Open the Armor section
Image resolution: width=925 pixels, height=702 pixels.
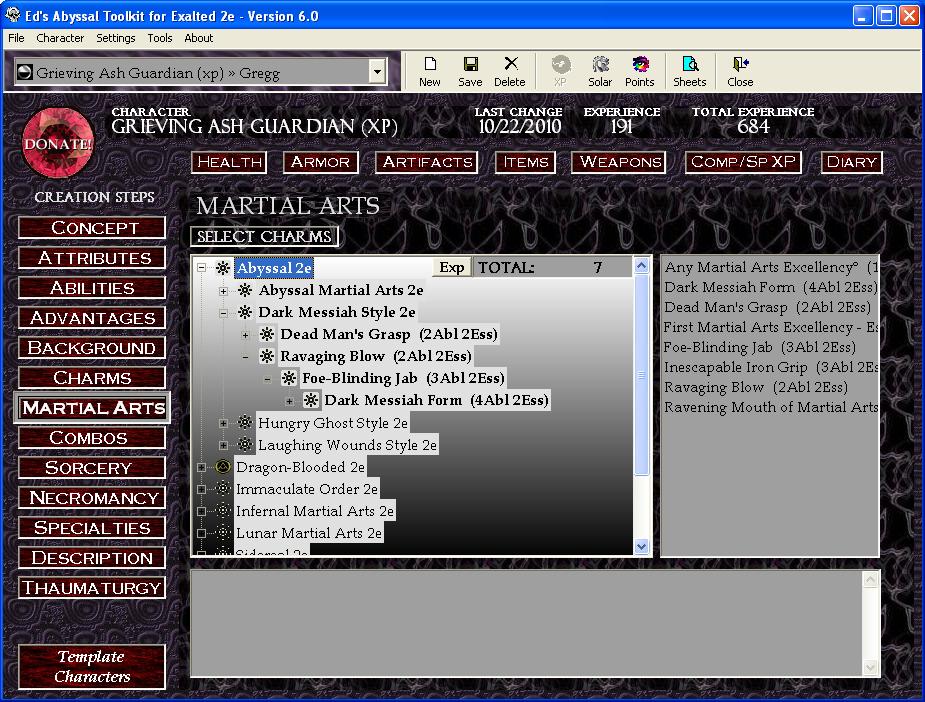click(320, 162)
